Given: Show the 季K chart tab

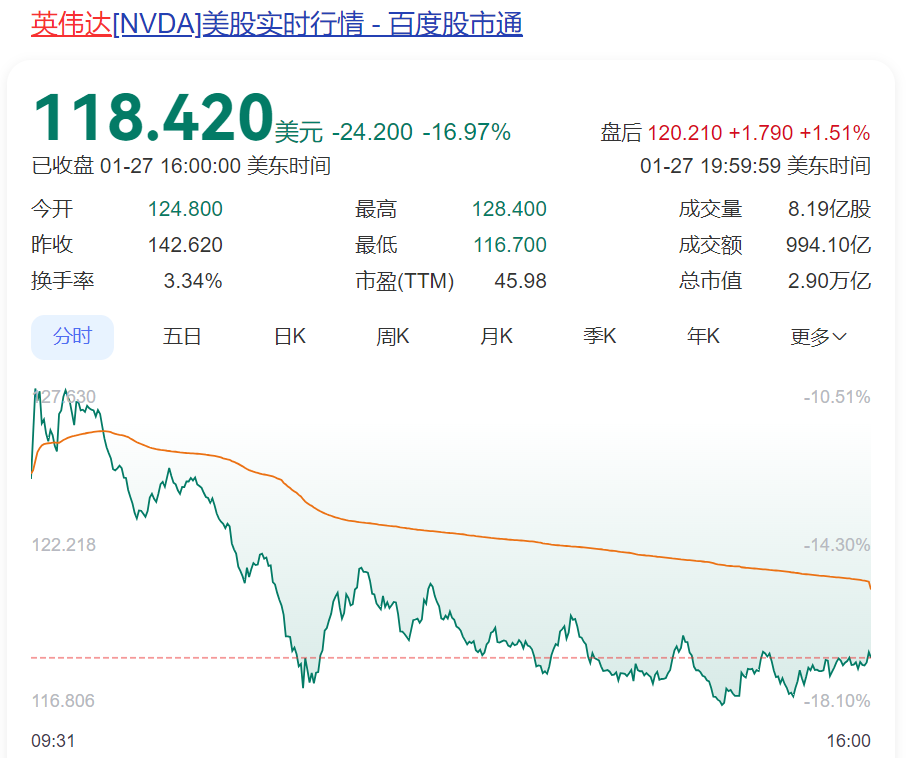Looking at the screenshot, I should pyautogui.click(x=600, y=336).
